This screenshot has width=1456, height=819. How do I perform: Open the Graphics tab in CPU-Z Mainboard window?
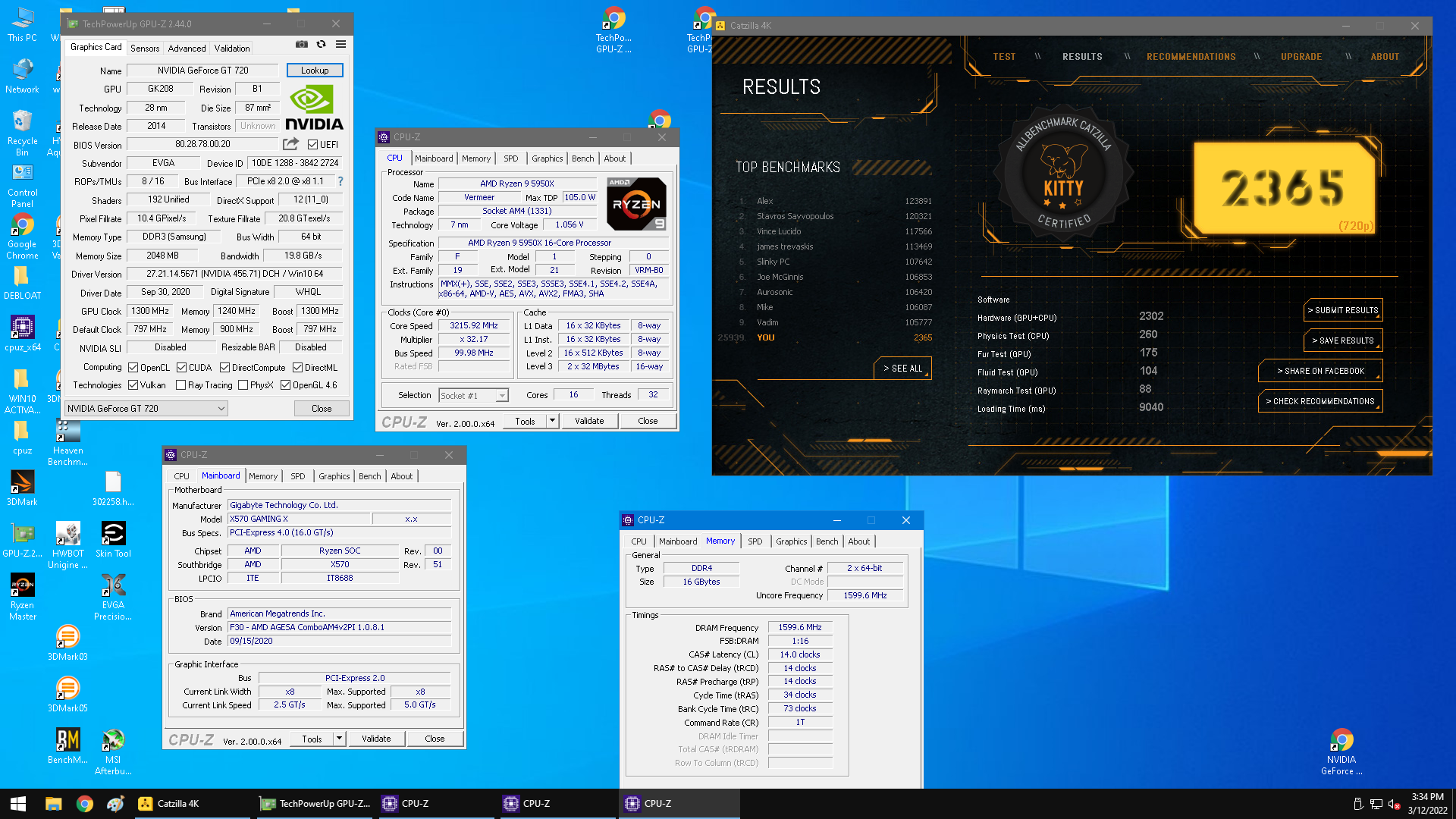334,476
